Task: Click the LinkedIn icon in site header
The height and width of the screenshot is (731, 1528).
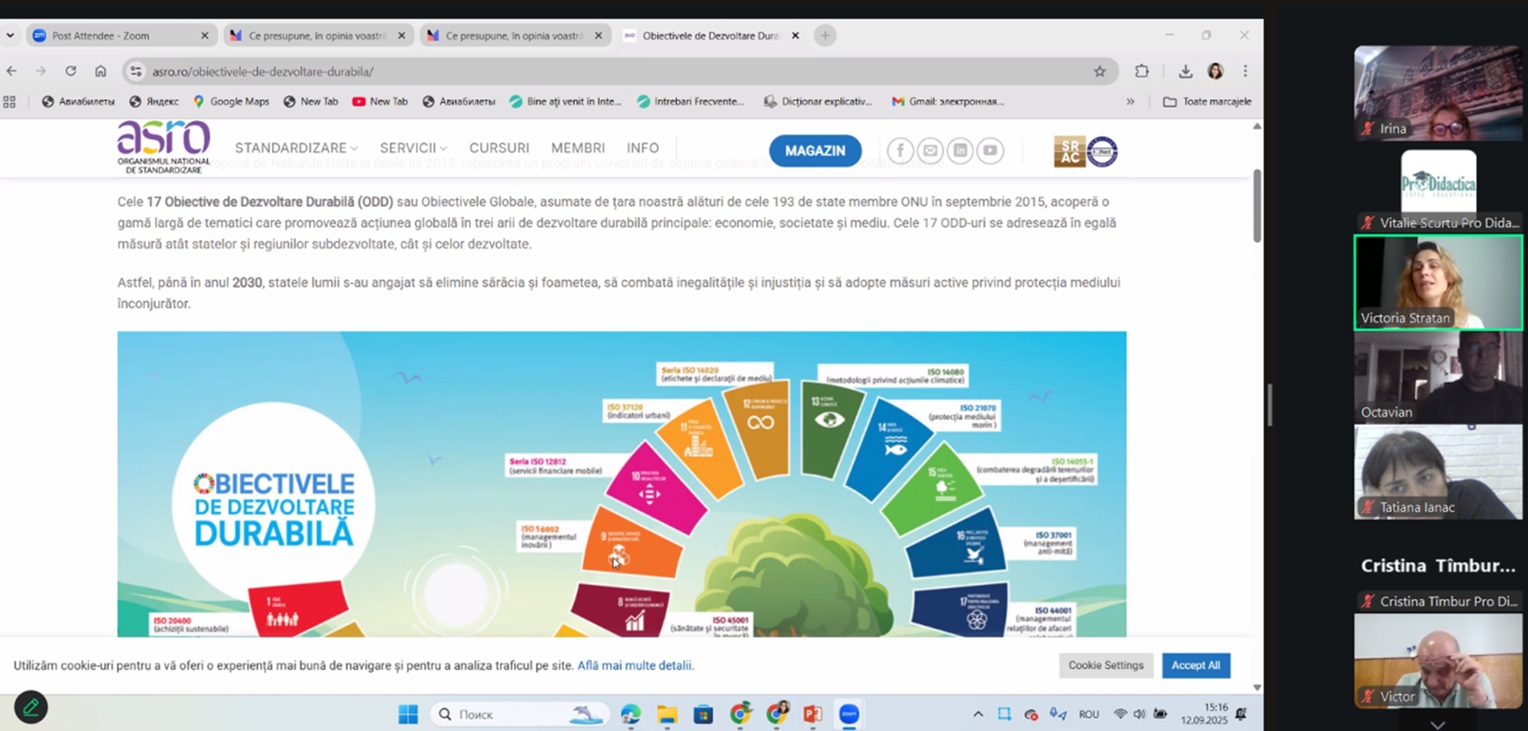Action: 960,151
